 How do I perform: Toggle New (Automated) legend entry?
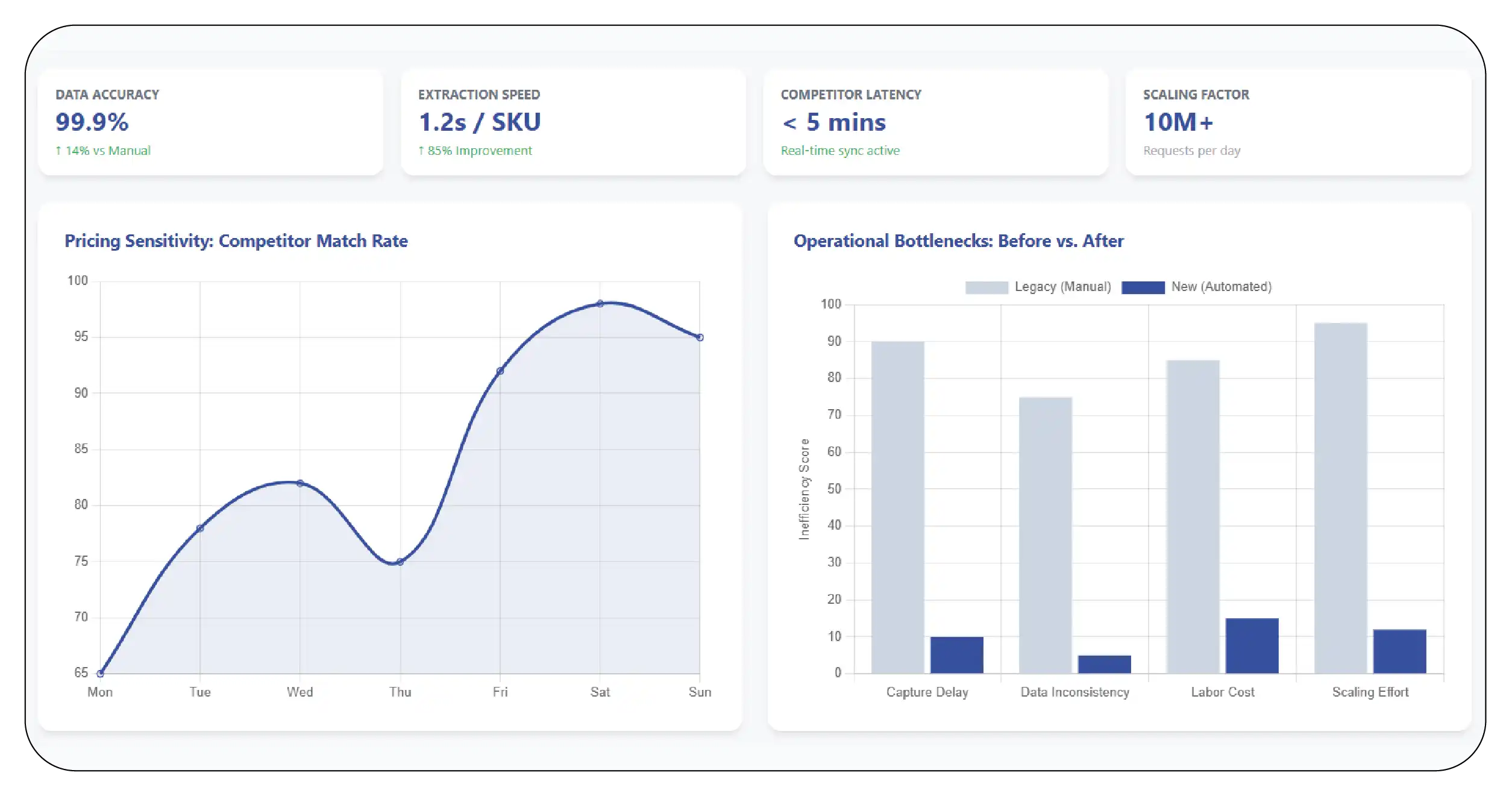(x=1221, y=287)
